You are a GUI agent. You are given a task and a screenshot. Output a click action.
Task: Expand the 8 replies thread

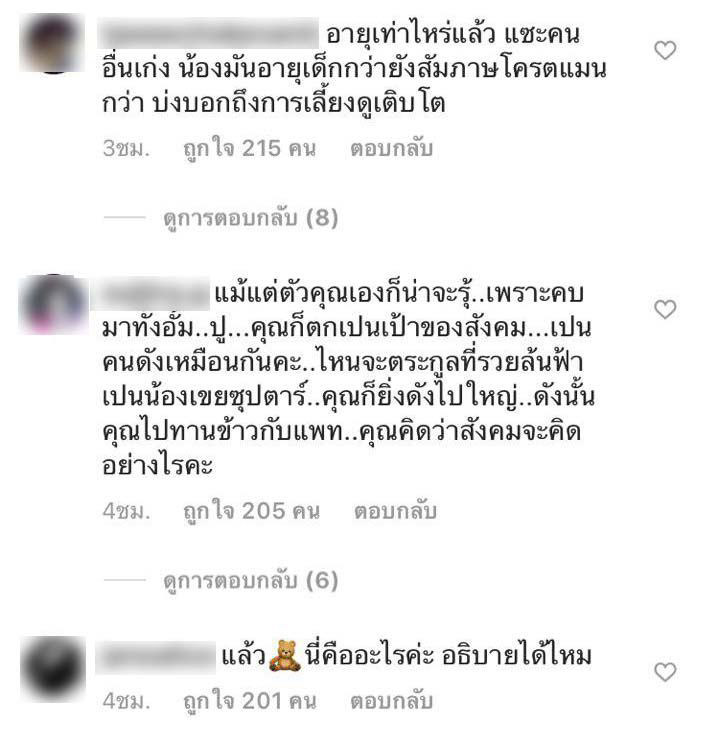point(251,218)
